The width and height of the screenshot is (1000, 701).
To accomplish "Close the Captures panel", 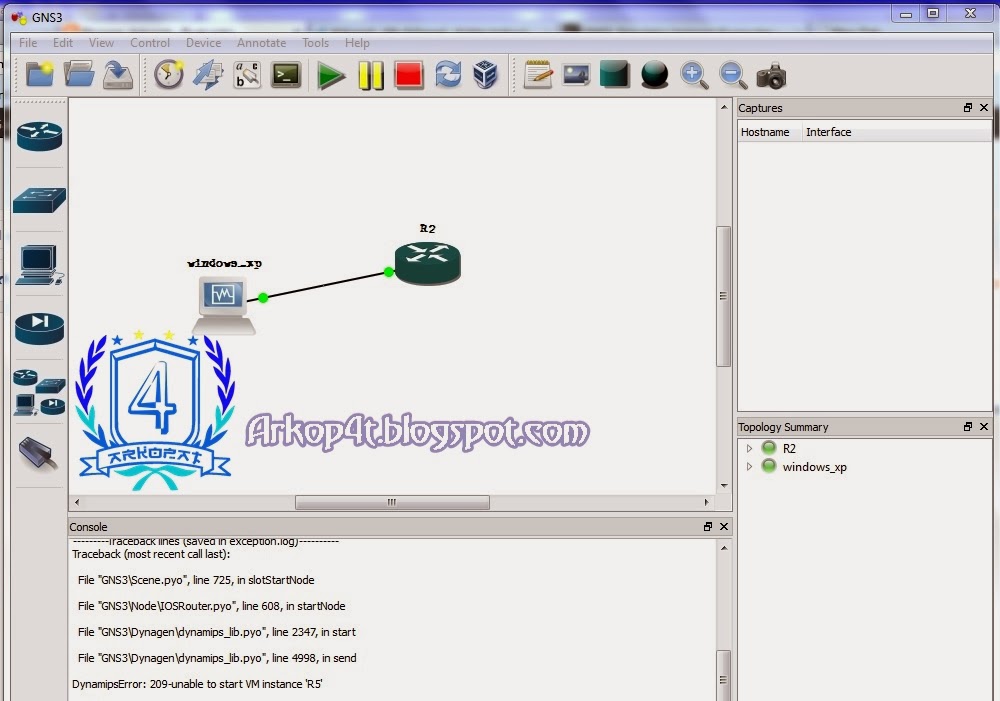I will (984, 108).
